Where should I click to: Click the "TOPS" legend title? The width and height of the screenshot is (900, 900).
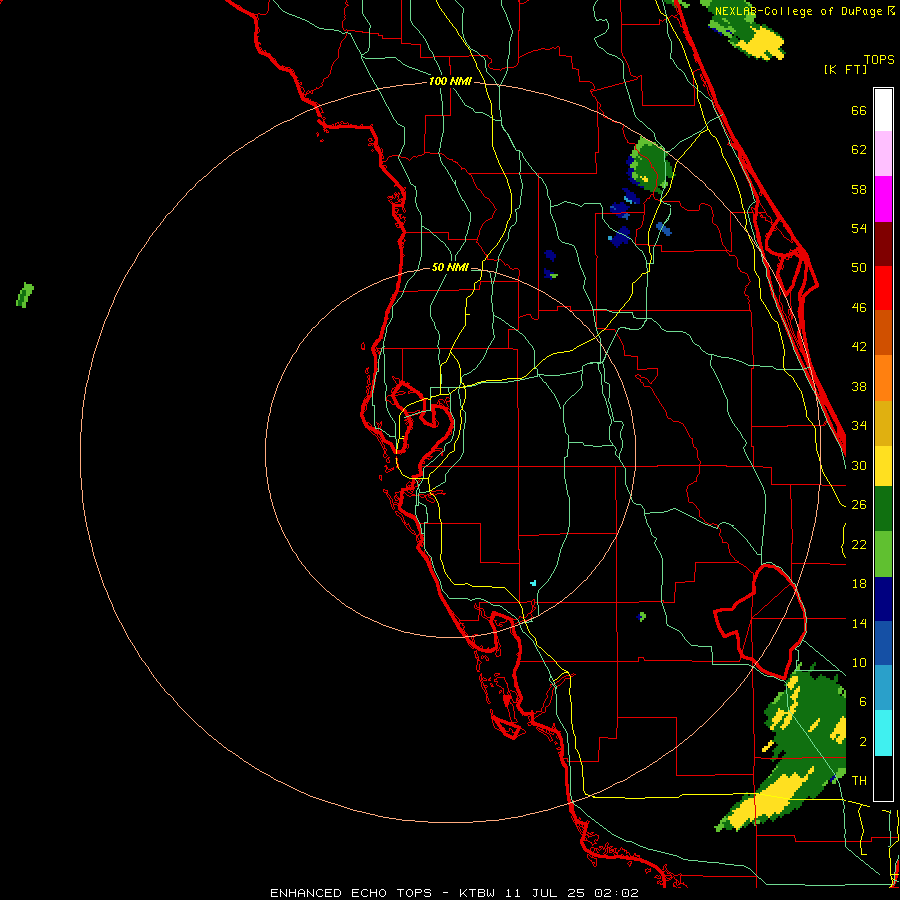879,60
